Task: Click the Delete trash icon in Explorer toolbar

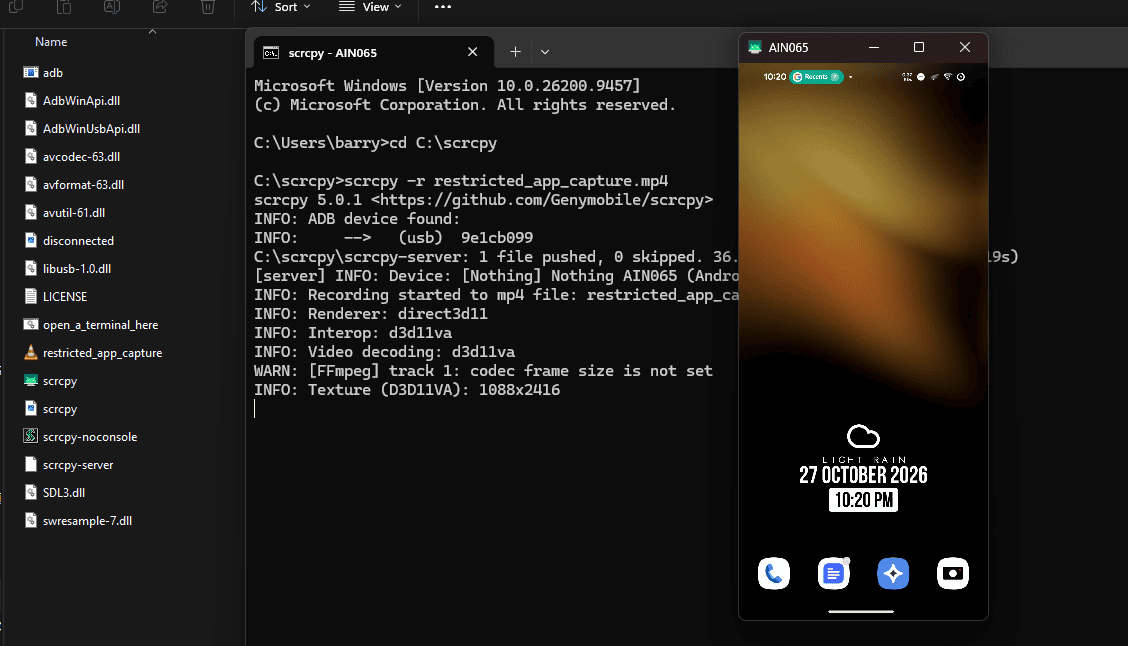Action: (208, 6)
